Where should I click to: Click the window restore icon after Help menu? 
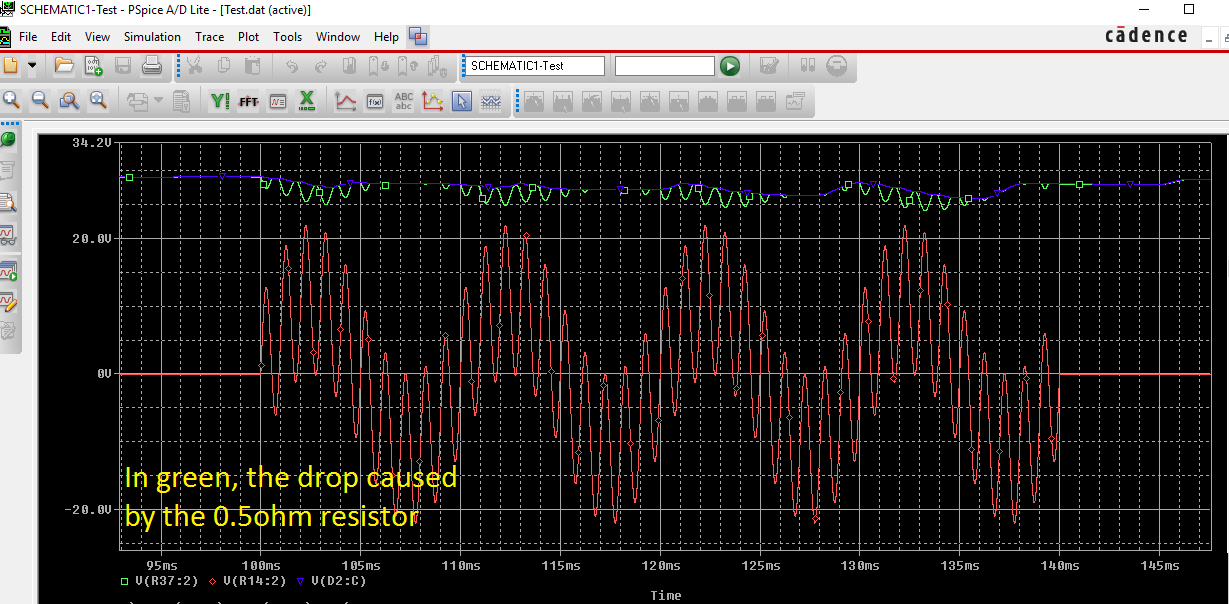click(418, 37)
